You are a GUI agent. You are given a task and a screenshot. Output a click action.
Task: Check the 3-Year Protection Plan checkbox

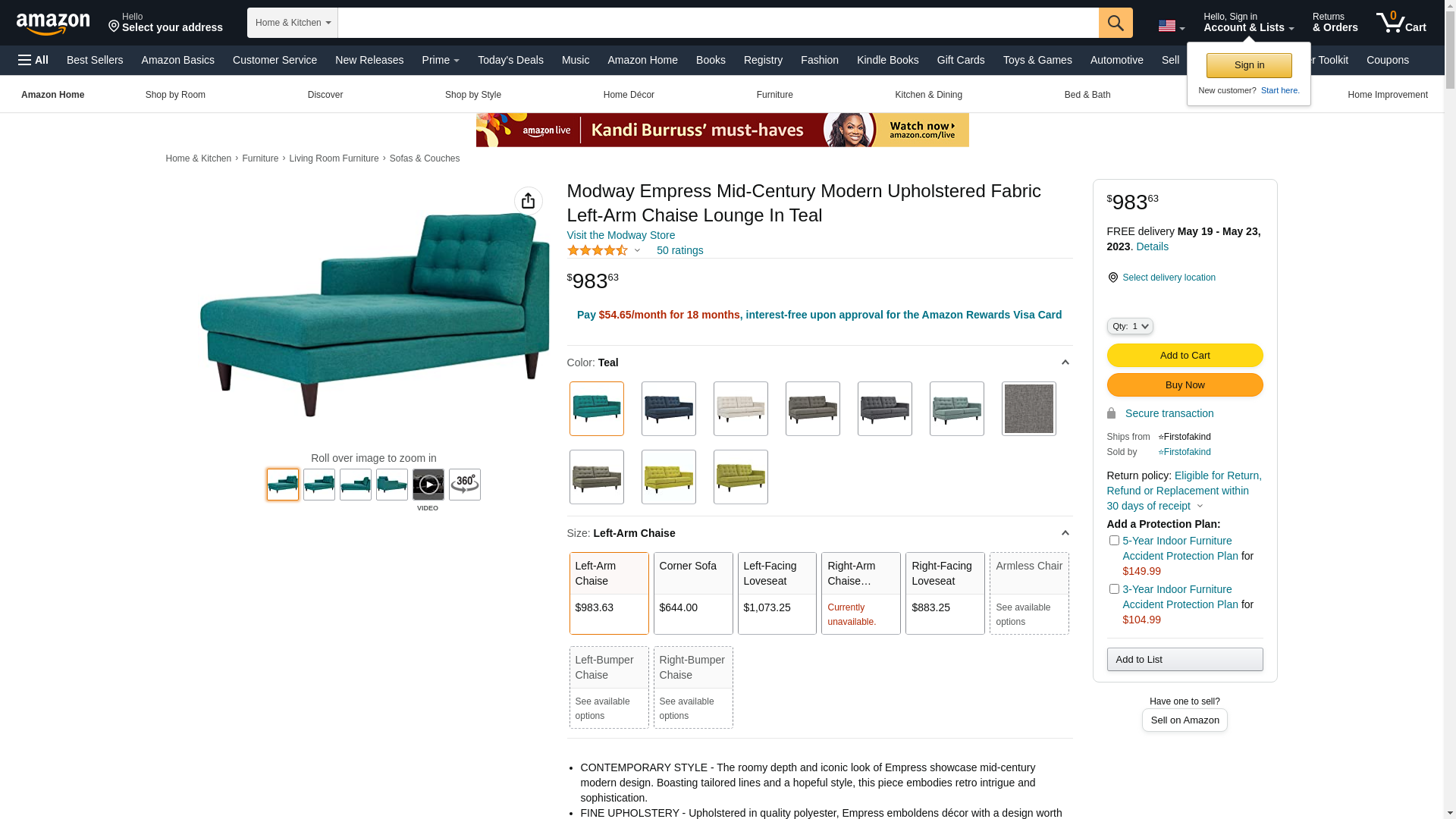coord(1114,589)
